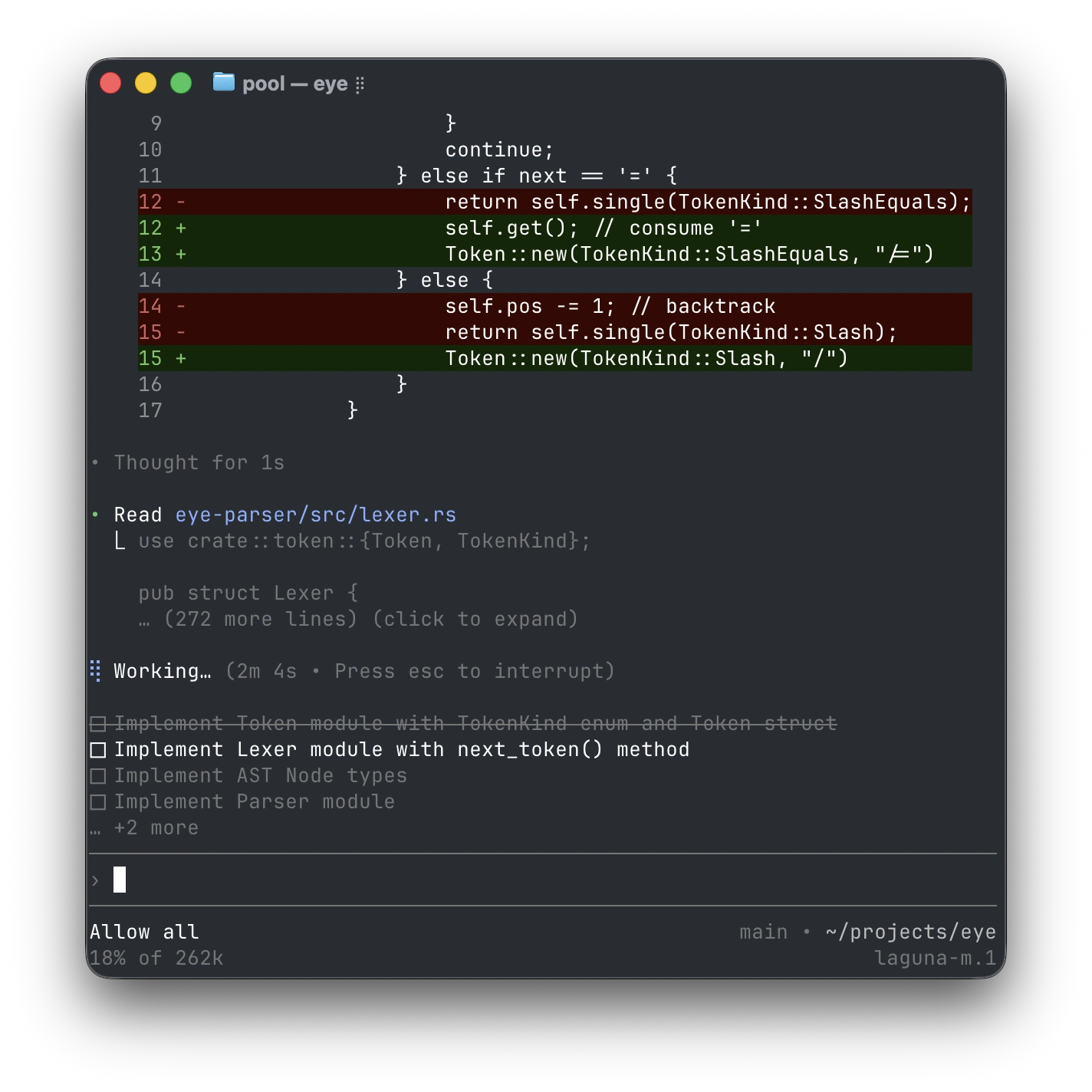Click the green bullet beside Read
The image size is (1092, 1092).
click(x=95, y=515)
